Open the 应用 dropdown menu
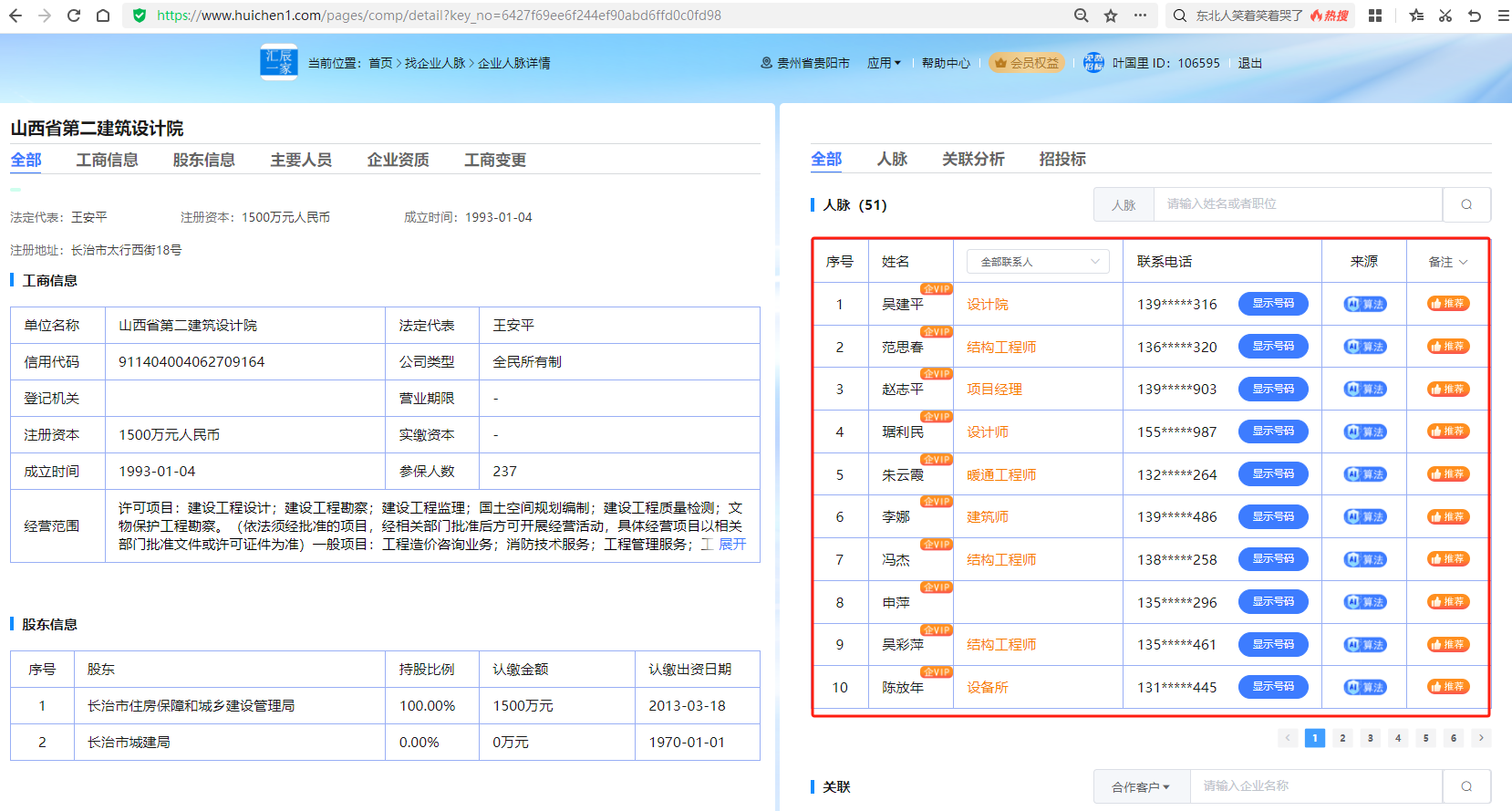 pyautogui.click(x=884, y=63)
